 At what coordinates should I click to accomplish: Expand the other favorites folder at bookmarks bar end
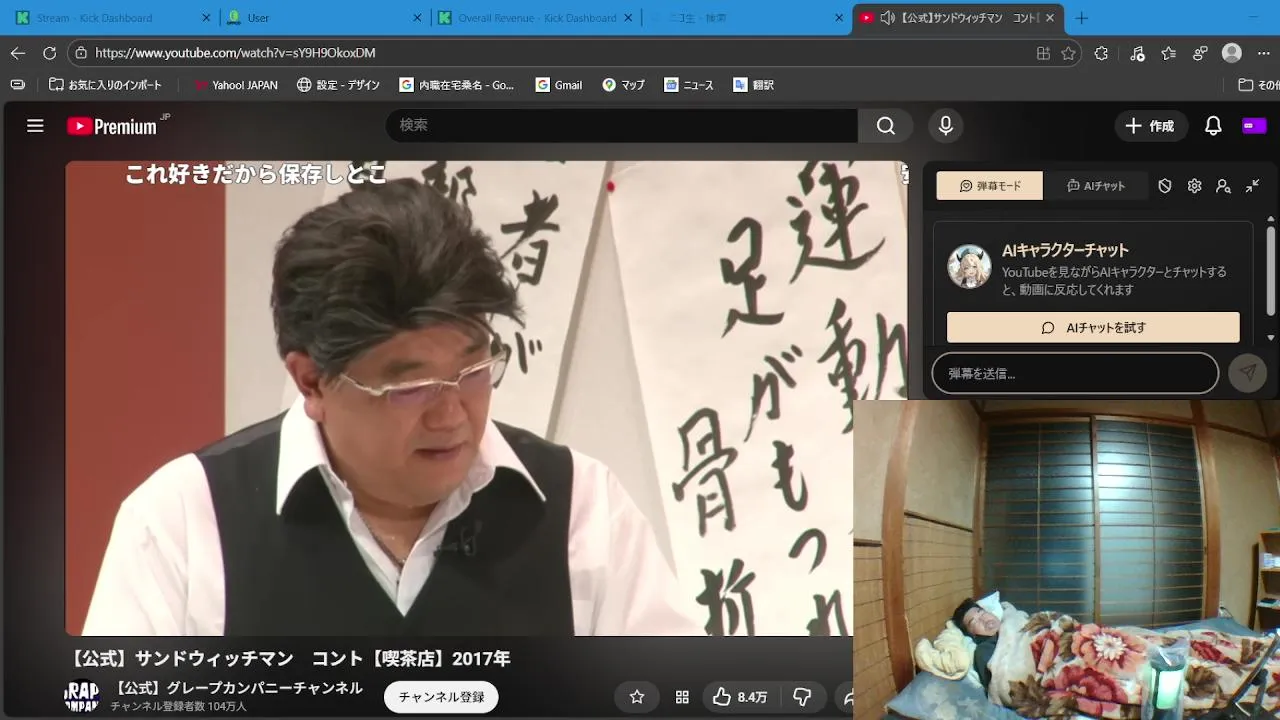pos(1258,85)
